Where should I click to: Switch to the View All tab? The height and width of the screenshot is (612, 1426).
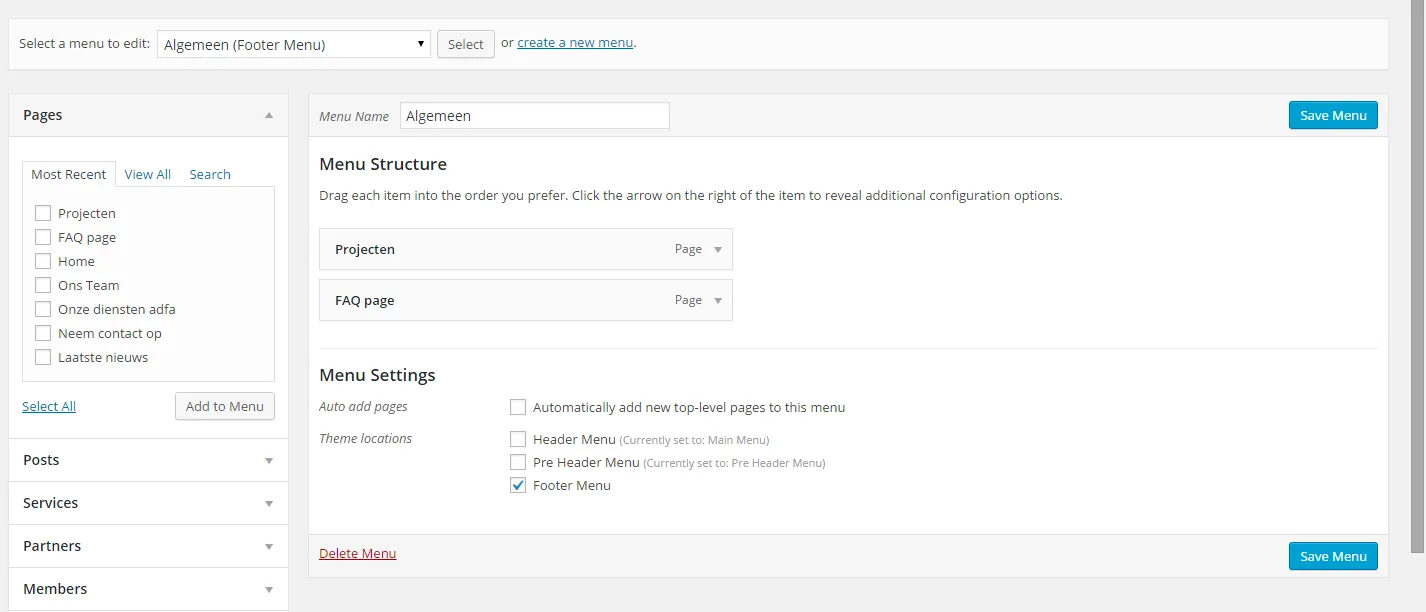coord(148,174)
